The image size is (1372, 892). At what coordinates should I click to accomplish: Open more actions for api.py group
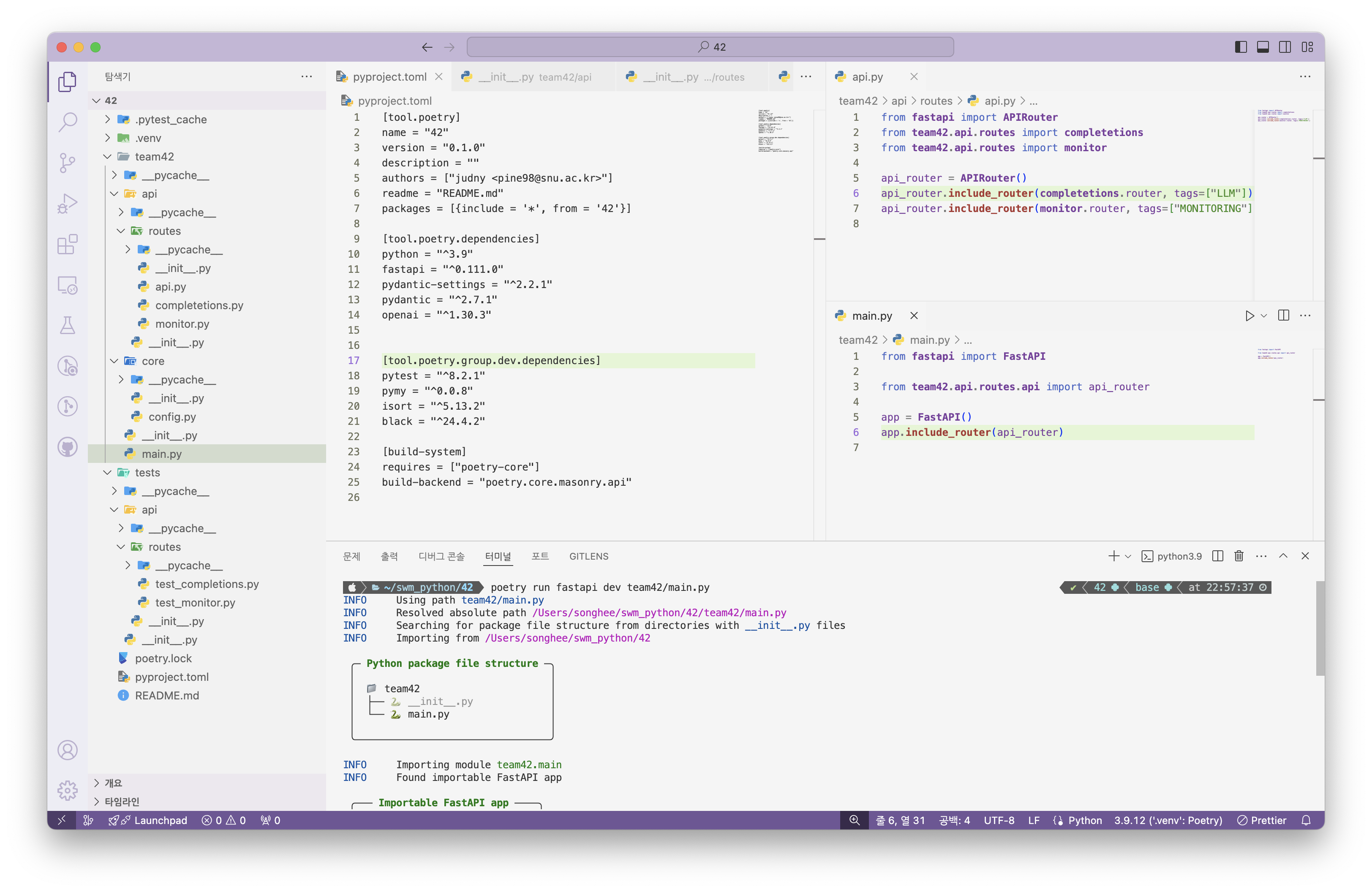1305,76
